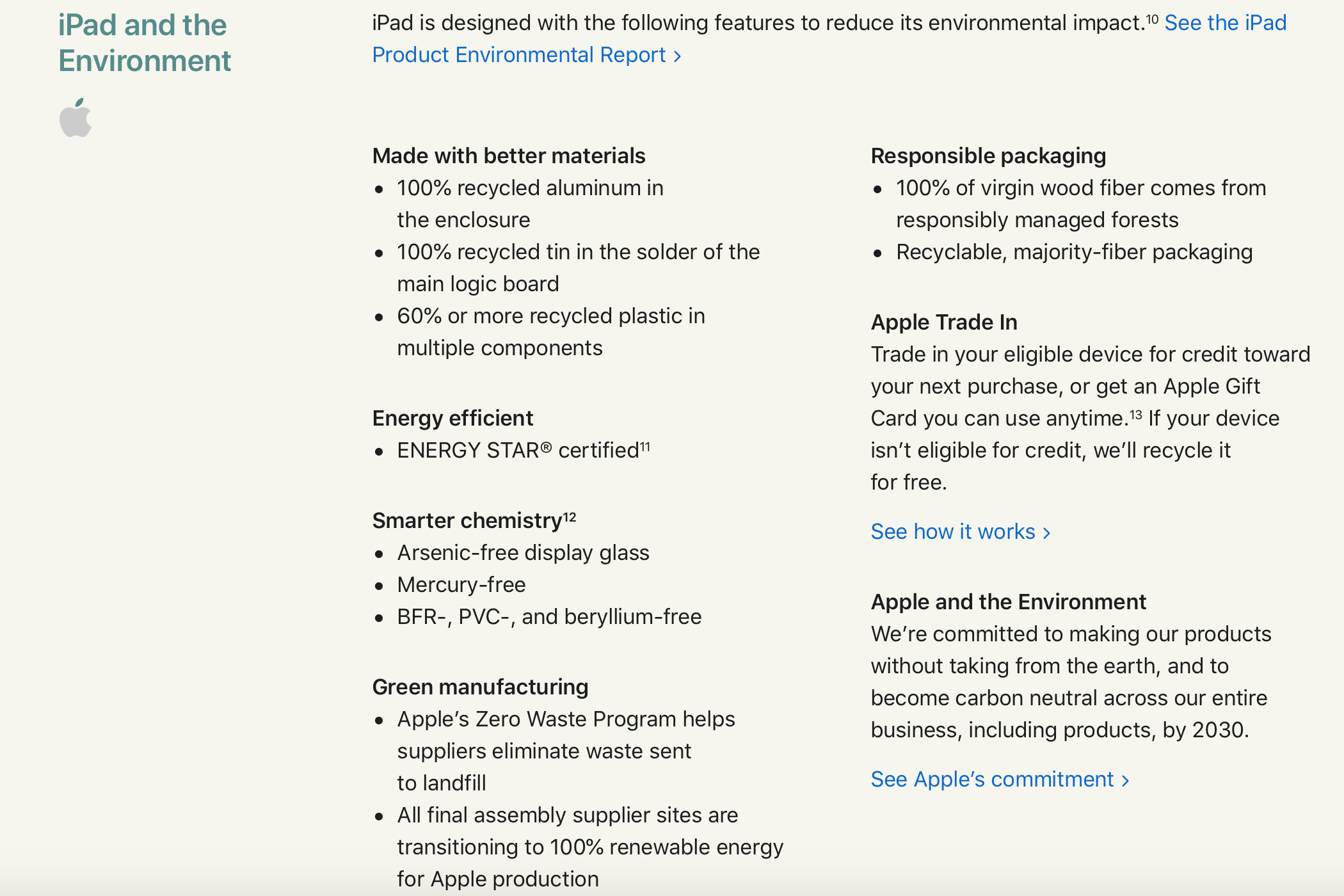1344x896 pixels.
Task: Click the chevron after Product Environmental Report
Action: 677,56
